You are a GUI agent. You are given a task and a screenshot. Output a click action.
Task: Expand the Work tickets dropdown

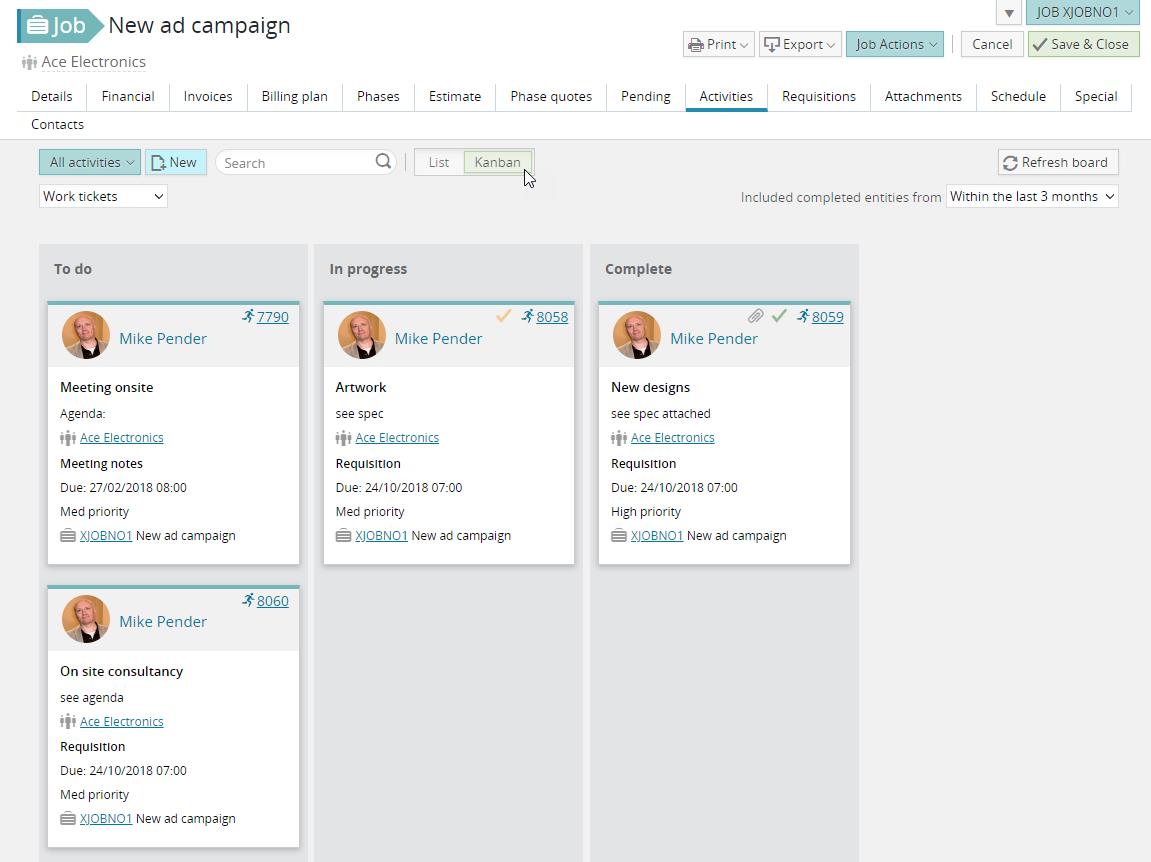coord(103,196)
